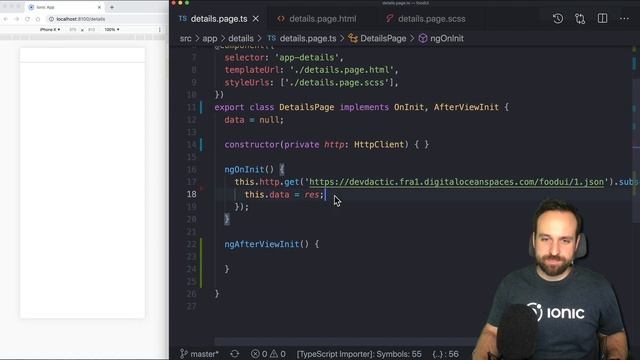Screen dimensions: 640x360
Task: Click the 'export class DetailsPage' line
Action: click(x=361, y=107)
